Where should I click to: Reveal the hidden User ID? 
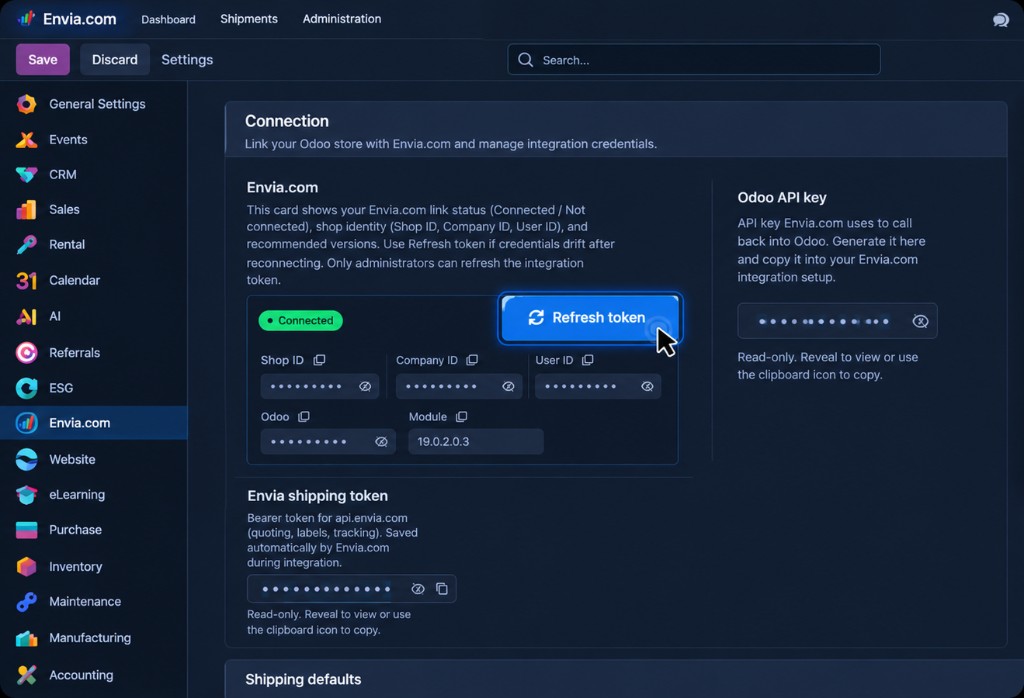pos(647,387)
